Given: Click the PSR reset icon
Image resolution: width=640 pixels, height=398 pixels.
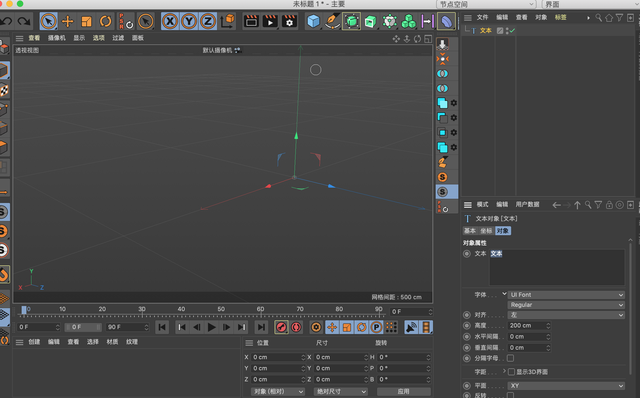Looking at the screenshot, I should click(126, 21).
